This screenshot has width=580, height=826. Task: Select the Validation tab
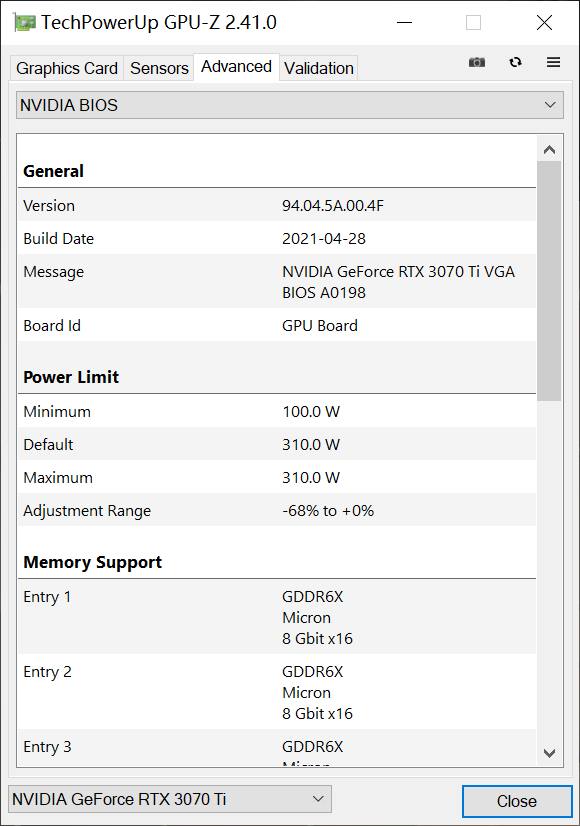click(x=318, y=67)
